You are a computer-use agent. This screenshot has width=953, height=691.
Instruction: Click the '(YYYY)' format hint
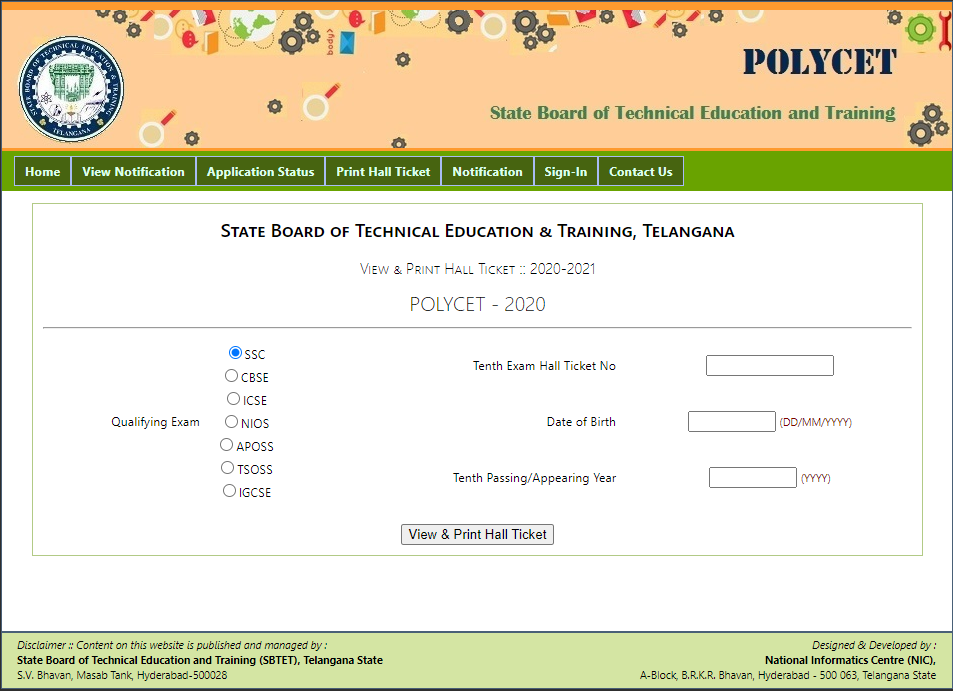[816, 478]
